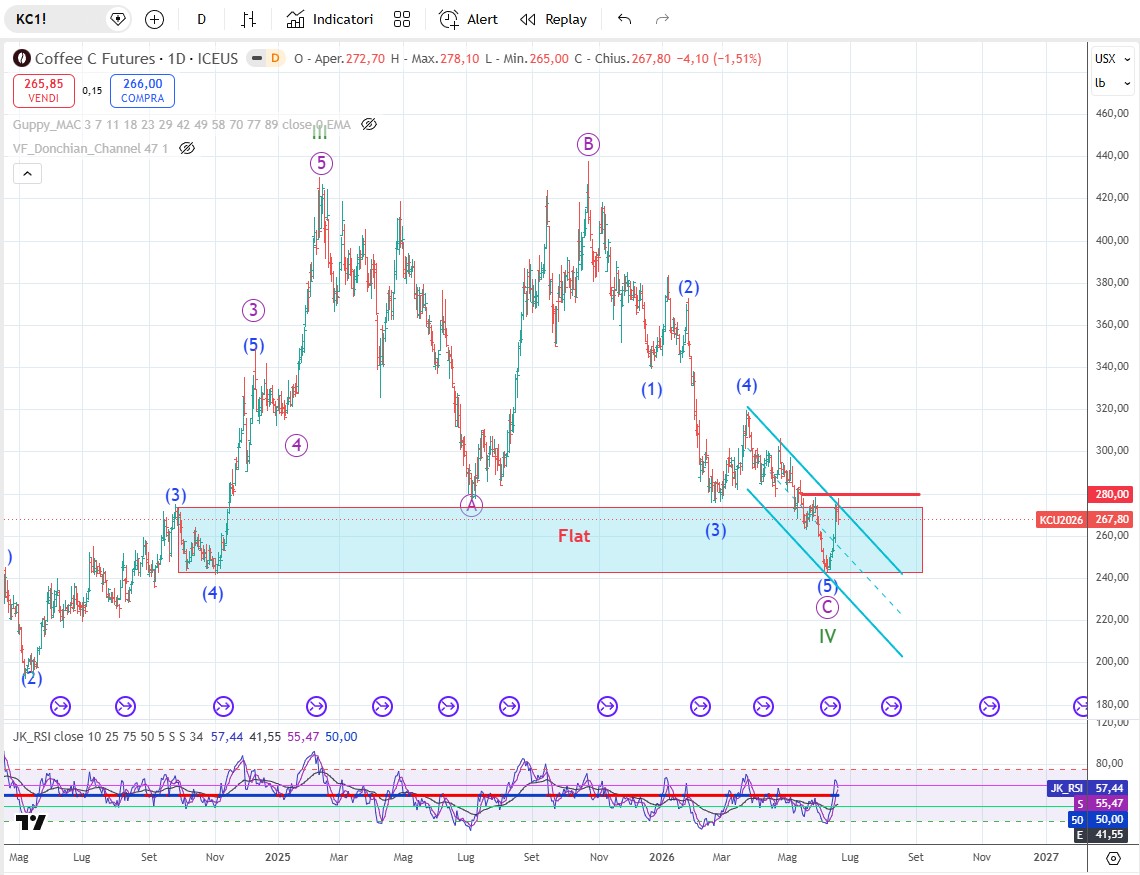Collapse the indicator legend with the chevron
Viewport: 1140px width, 875px height.
[27, 174]
